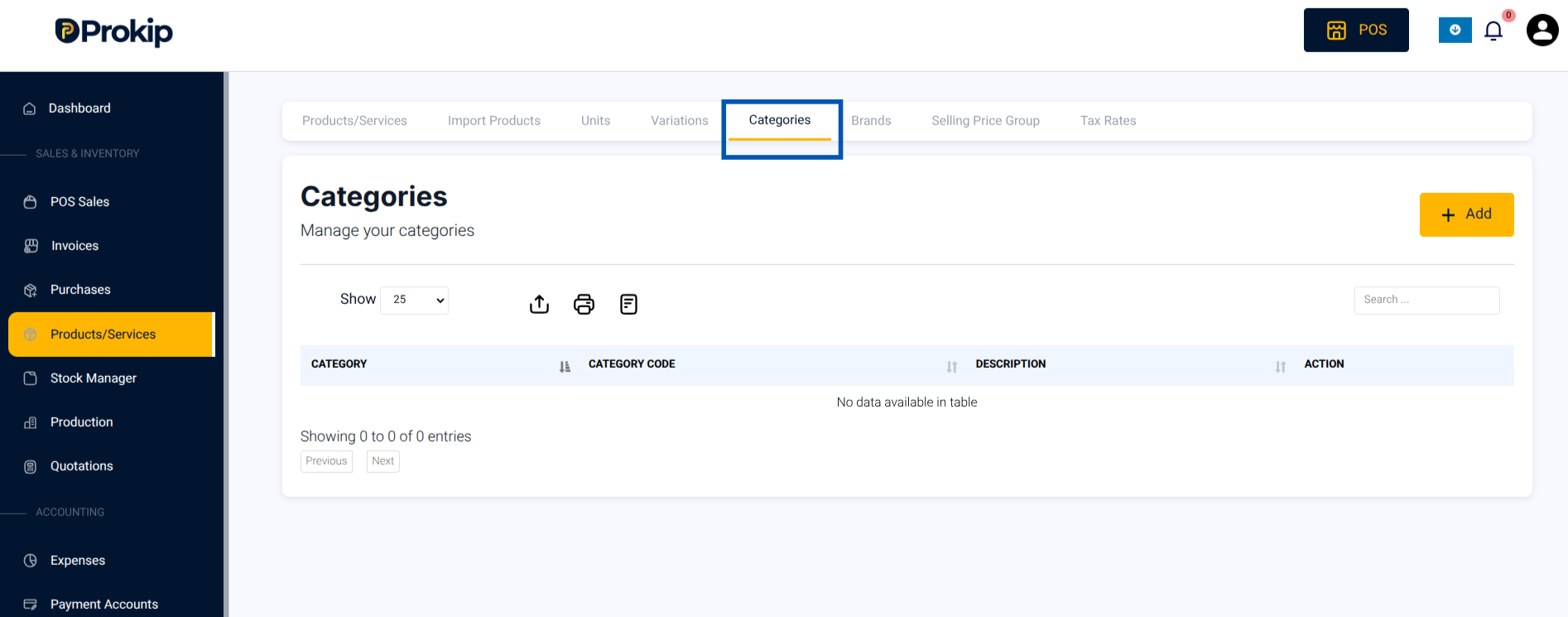
Task: Switch to Selling Price Group tab
Action: click(x=985, y=121)
